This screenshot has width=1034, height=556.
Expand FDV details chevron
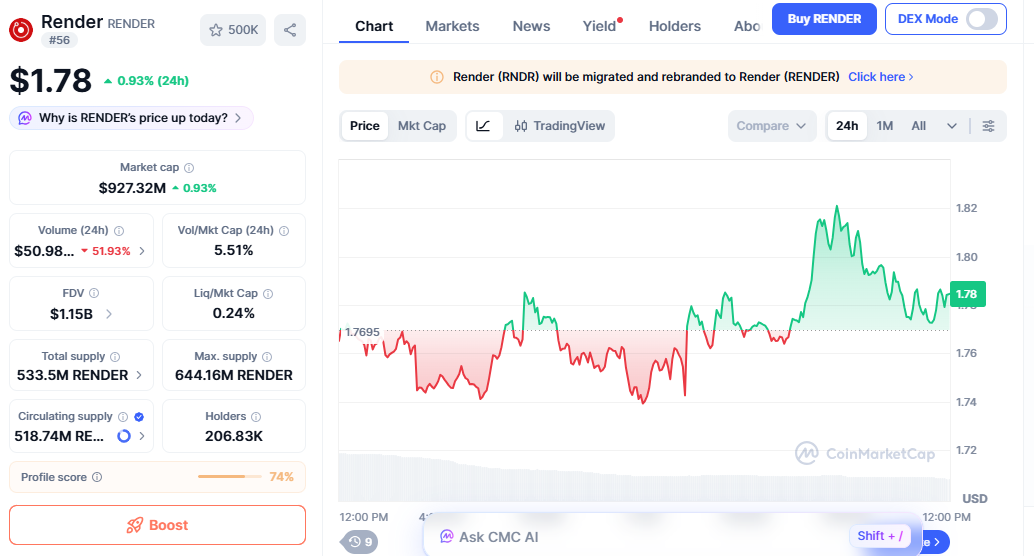109,314
